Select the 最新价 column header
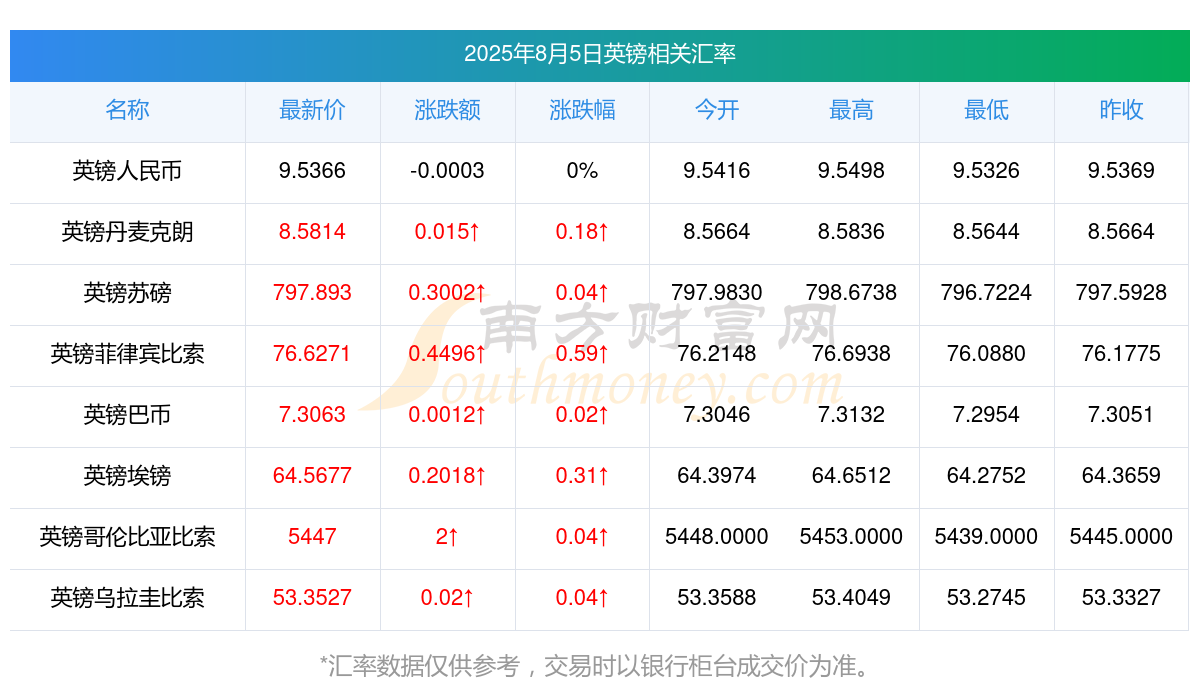This screenshot has height=698, width=1200. [x=312, y=110]
